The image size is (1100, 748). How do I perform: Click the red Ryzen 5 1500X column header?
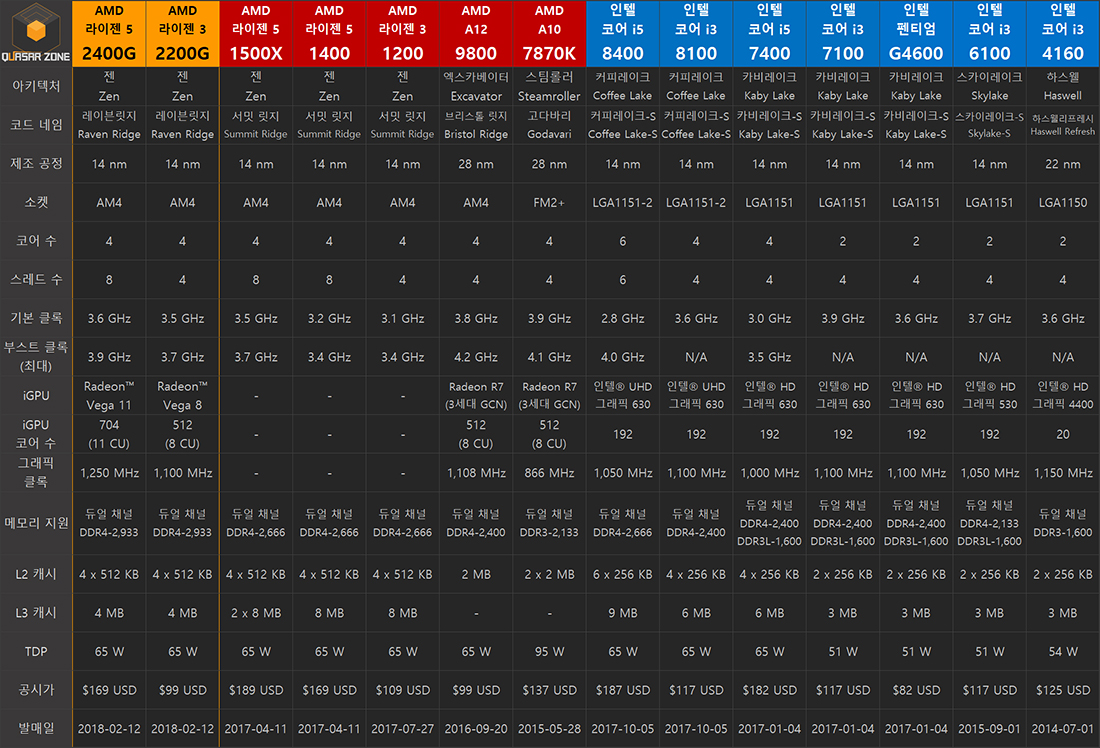[256, 33]
